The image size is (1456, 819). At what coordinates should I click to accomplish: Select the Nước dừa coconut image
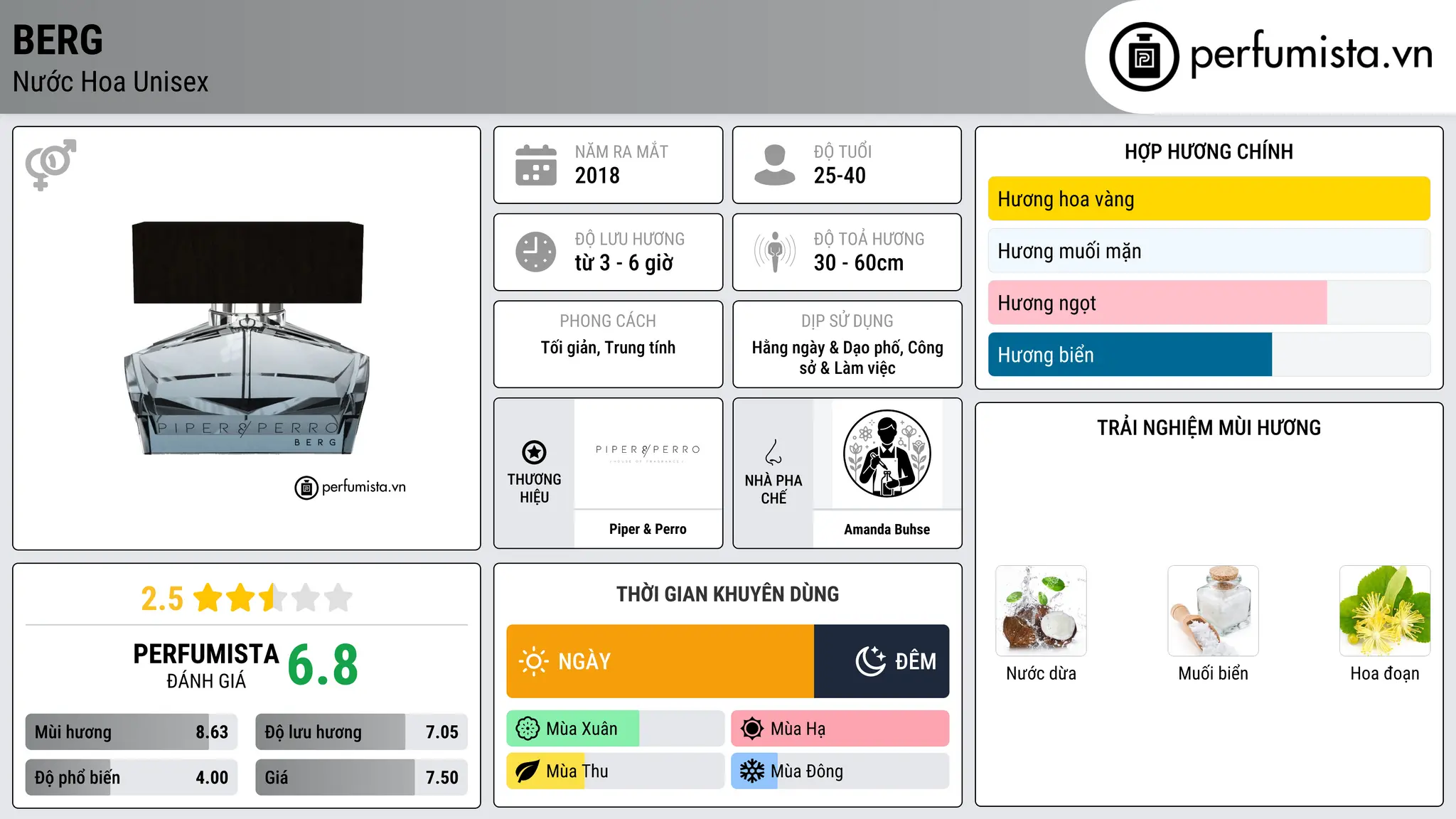(x=1041, y=611)
